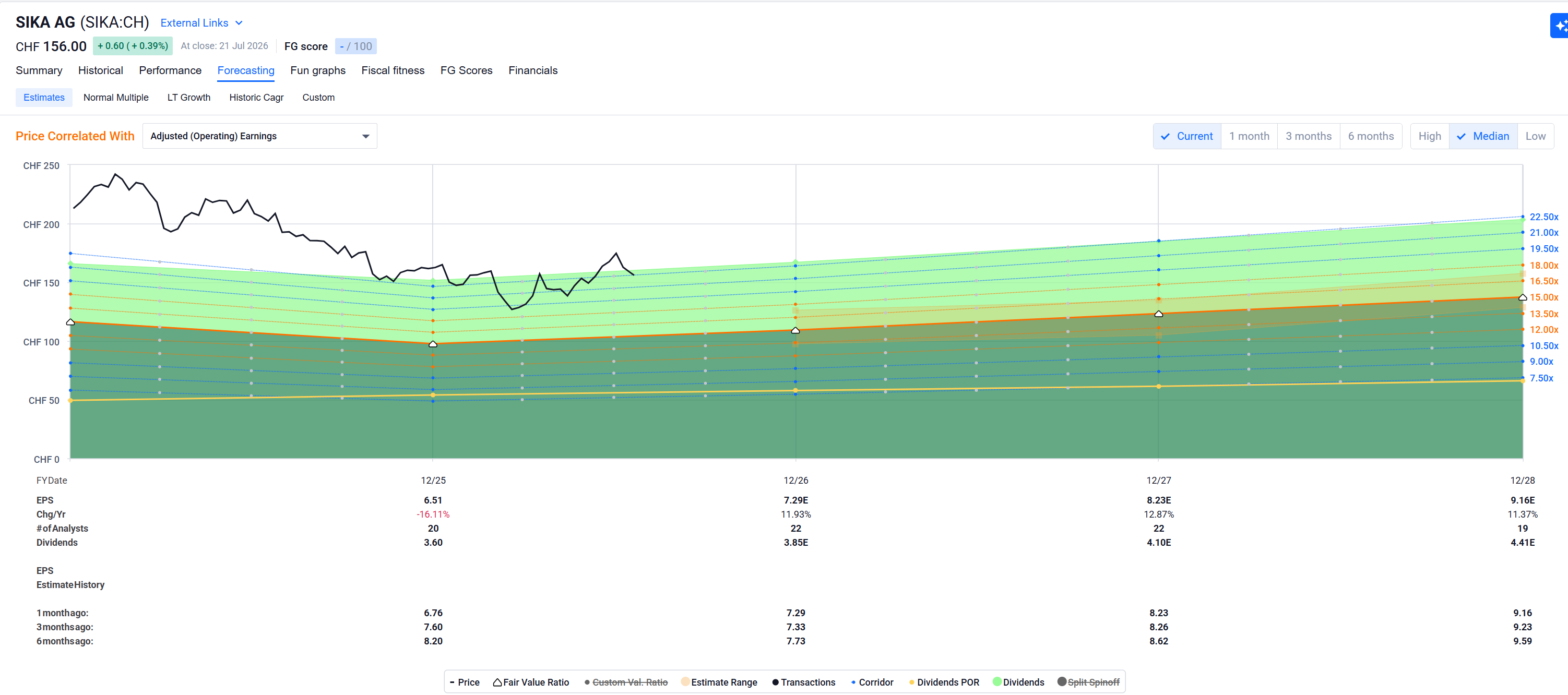Toggle the Dividends POR legend item
This screenshot has height=695, width=1568.
pyautogui.click(x=944, y=682)
